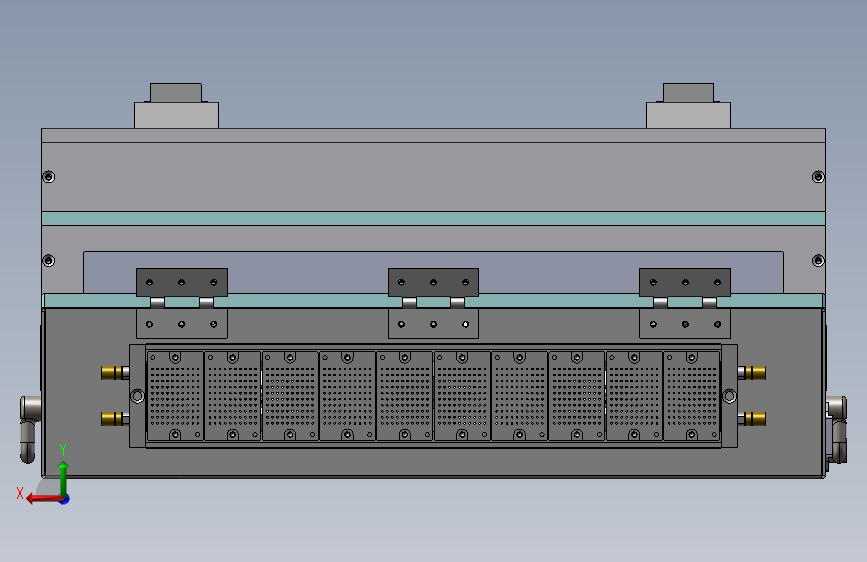Pick the center dark hinge bracket plate
Viewport: 867px width, 562px height.
(434, 283)
